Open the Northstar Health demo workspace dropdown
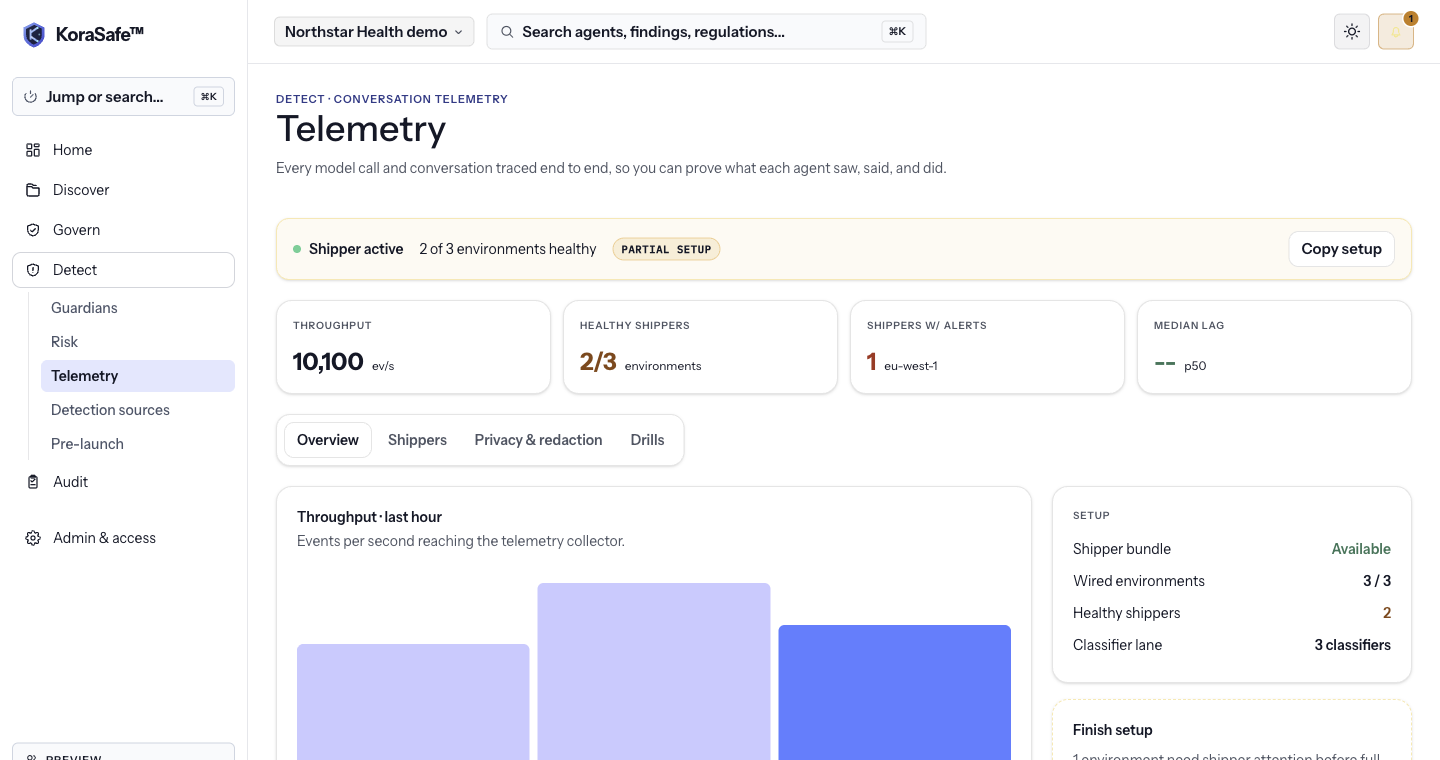The width and height of the screenshot is (1440, 760). pos(374,32)
